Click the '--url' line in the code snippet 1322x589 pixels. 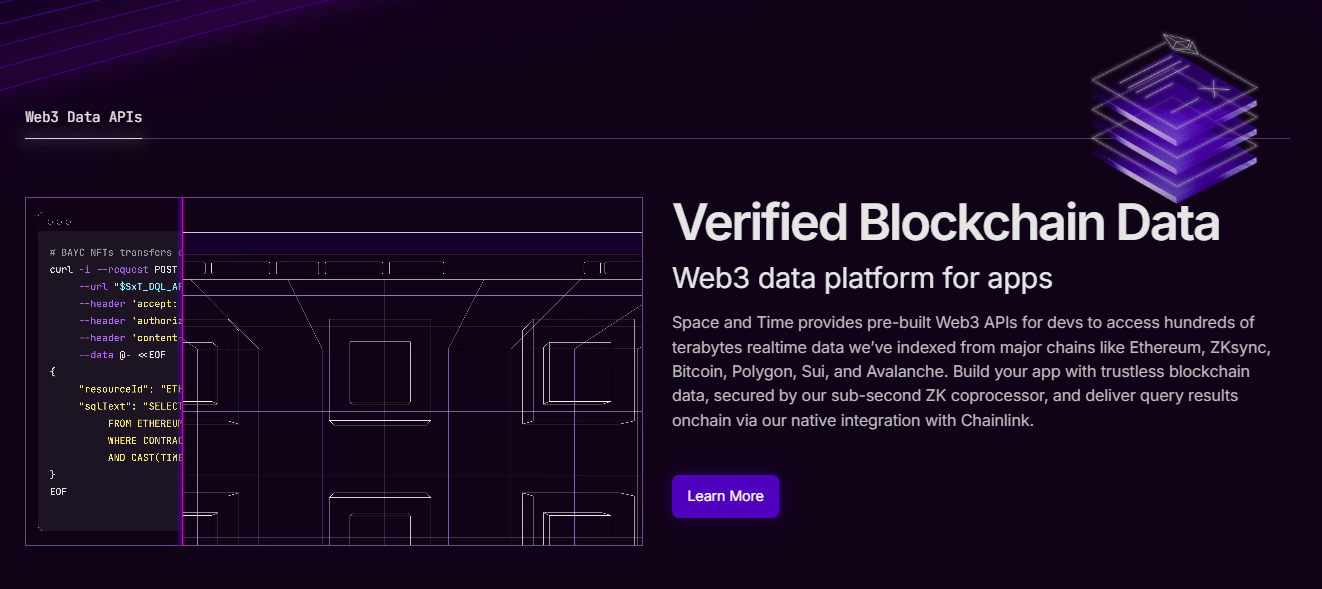(x=129, y=286)
